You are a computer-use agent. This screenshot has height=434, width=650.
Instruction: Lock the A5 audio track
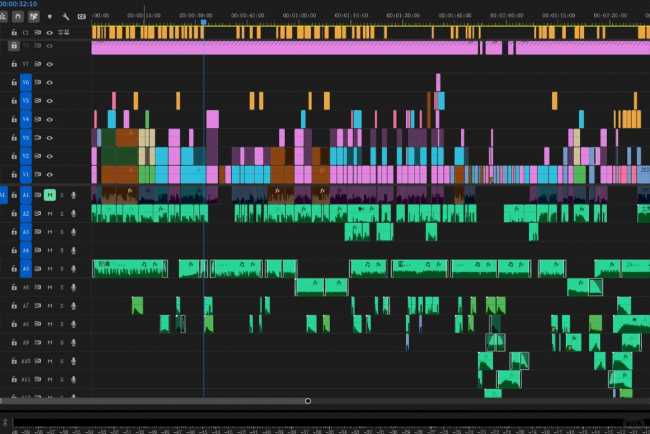point(14,269)
